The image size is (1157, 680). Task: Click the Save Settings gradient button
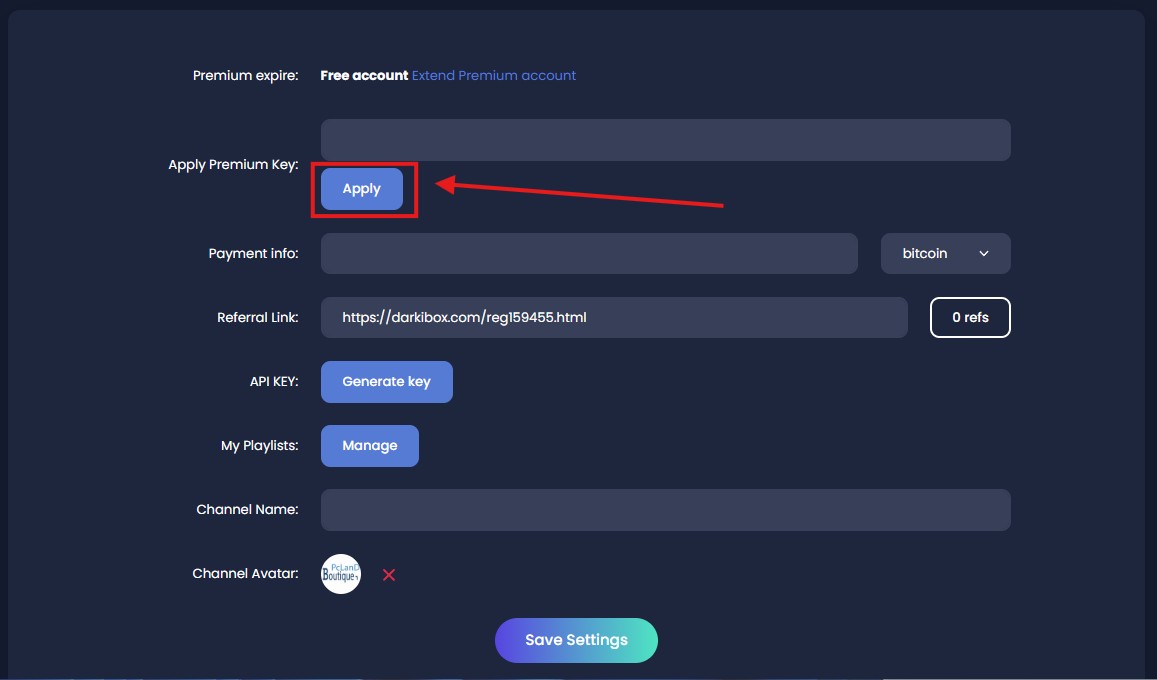click(576, 640)
